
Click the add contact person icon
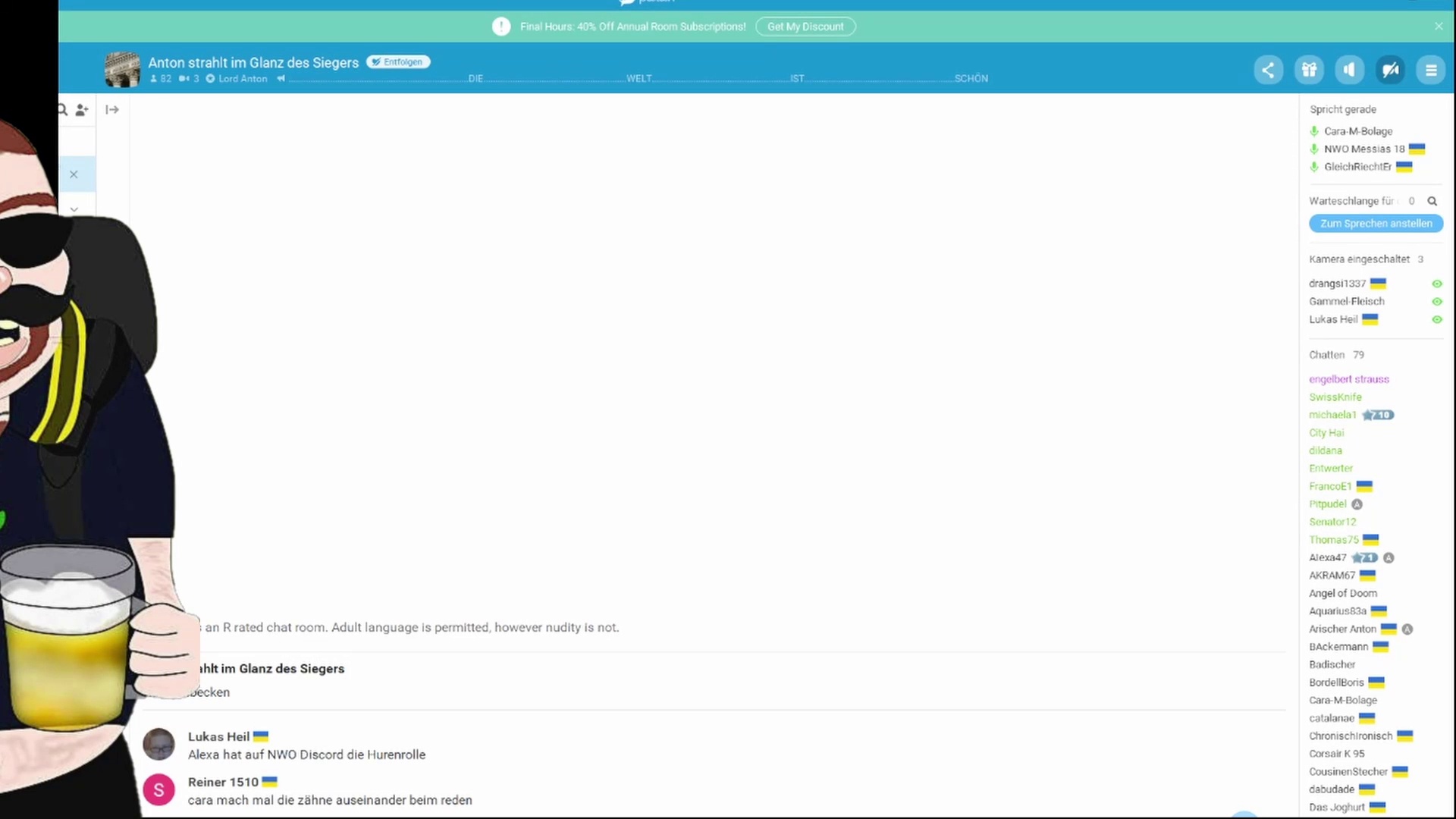tap(82, 110)
